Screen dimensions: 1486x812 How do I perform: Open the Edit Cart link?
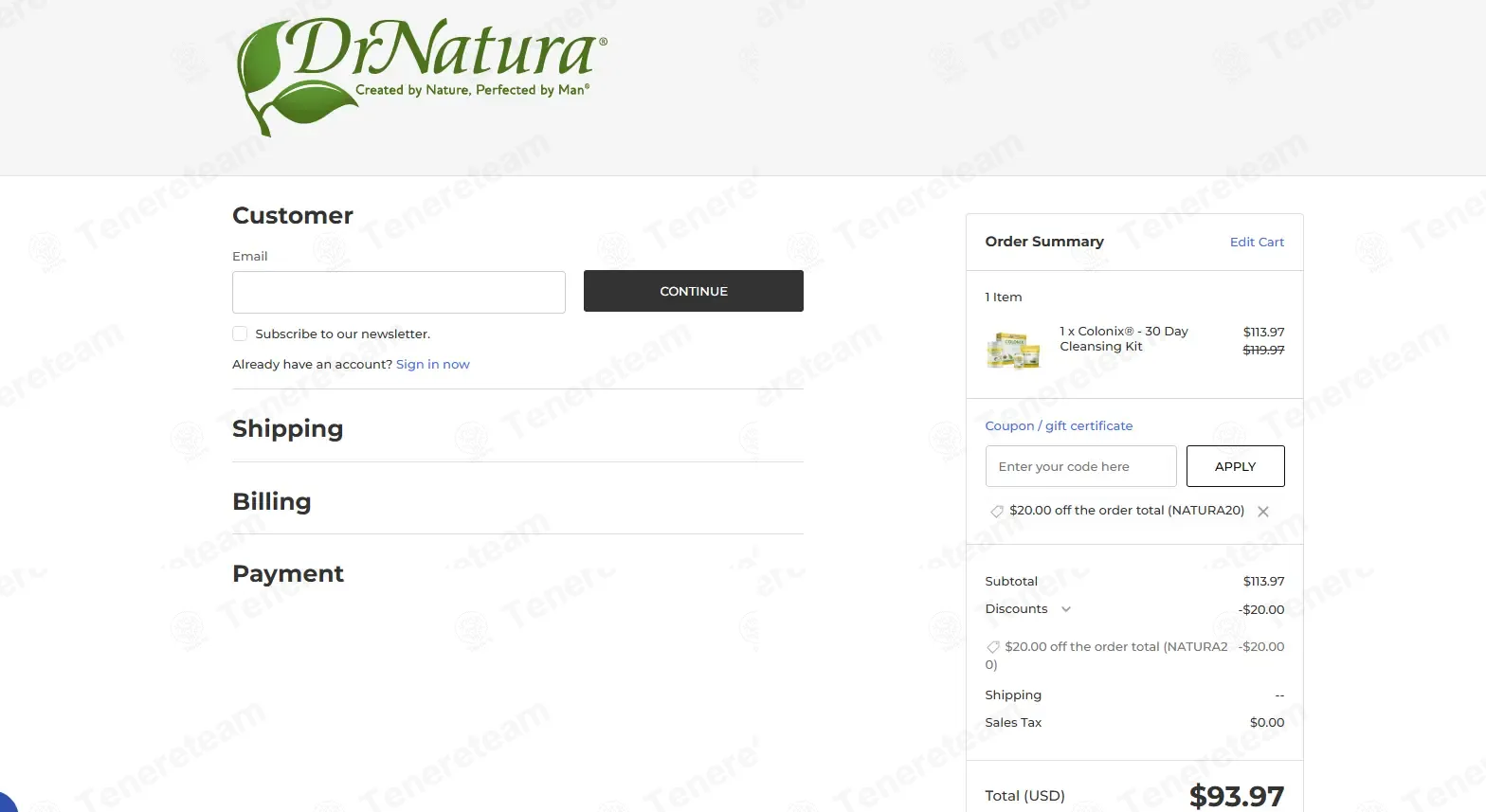[x=1257, y=242]
